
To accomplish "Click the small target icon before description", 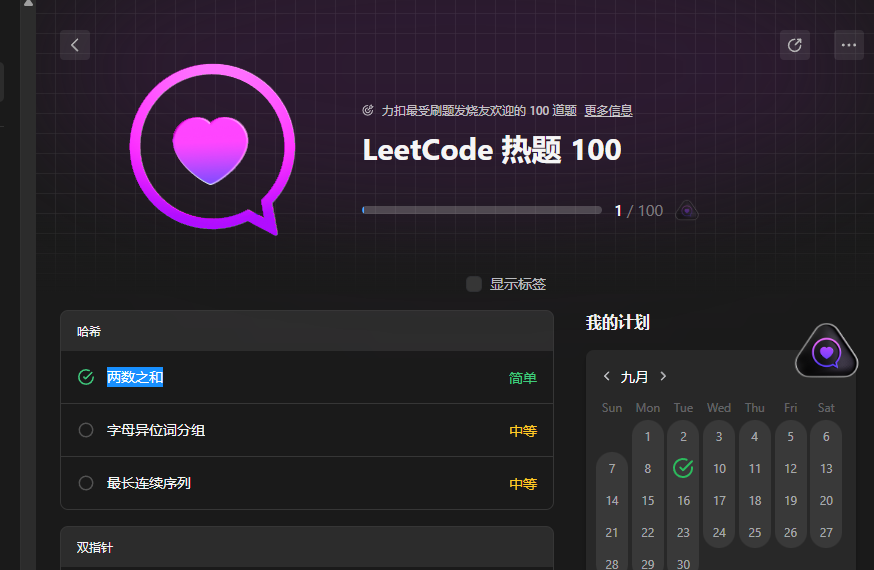I will coord(368,110).
